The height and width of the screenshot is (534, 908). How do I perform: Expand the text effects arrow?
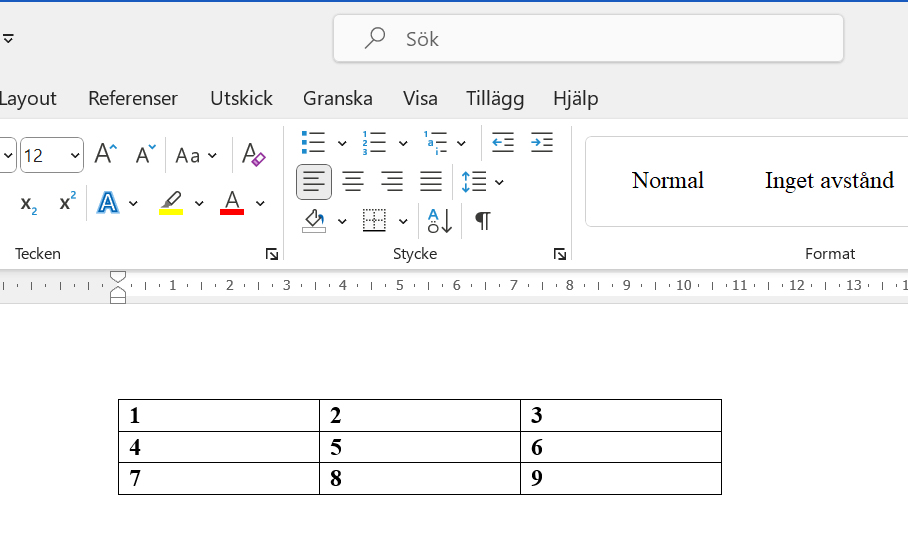[x=133, y=203]
